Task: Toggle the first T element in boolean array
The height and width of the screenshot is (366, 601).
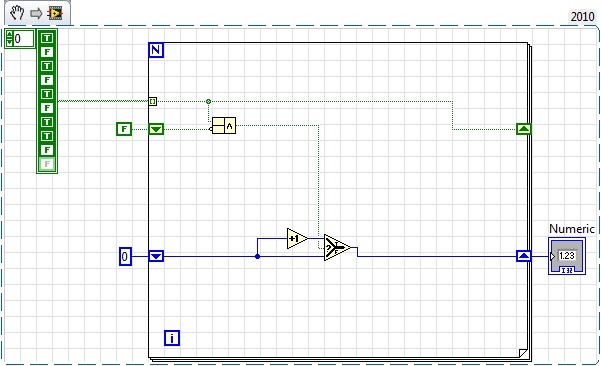Action: tap(47, 38)
